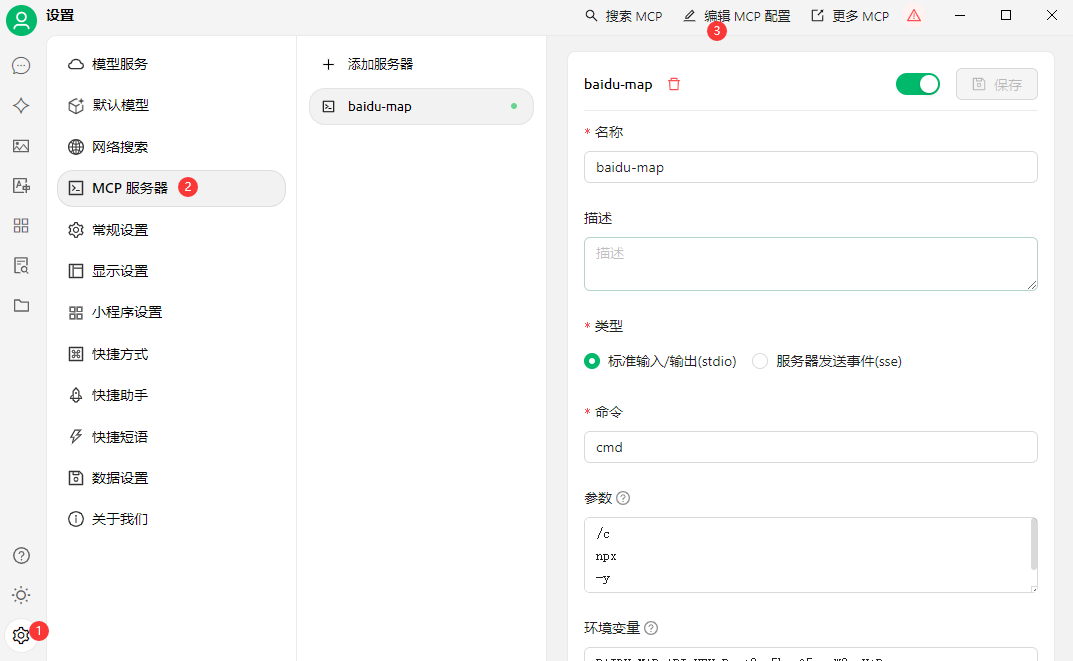Open 快捷助手 settings section
The height and width of the screenshot is (661, 1073).
click(x=171, y=396)
